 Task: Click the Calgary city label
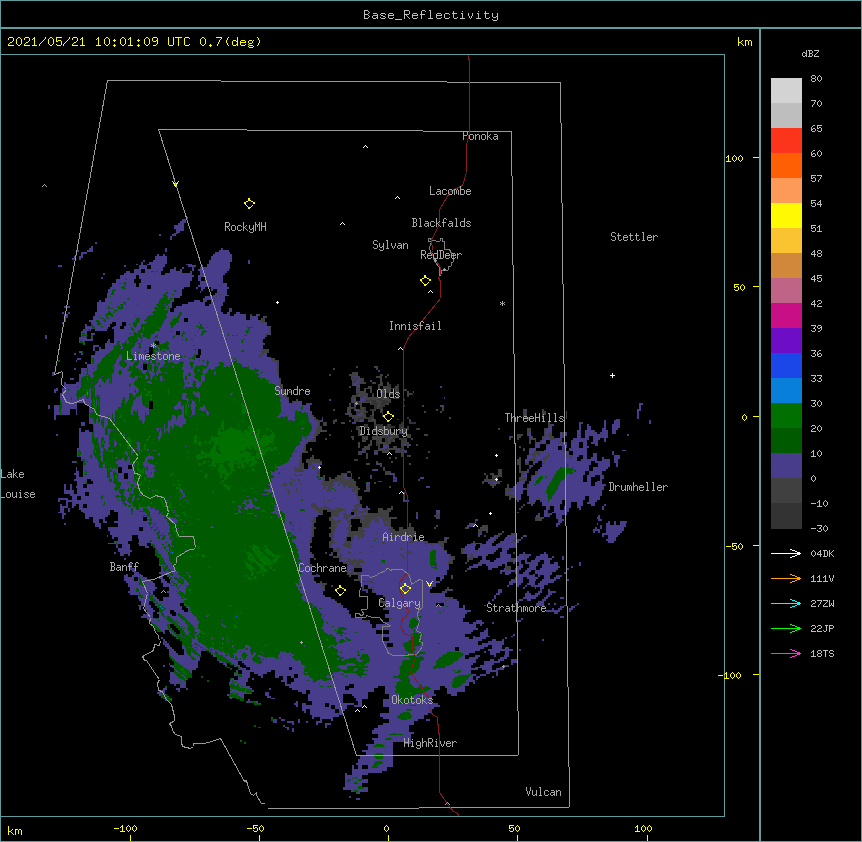[399, 603]
